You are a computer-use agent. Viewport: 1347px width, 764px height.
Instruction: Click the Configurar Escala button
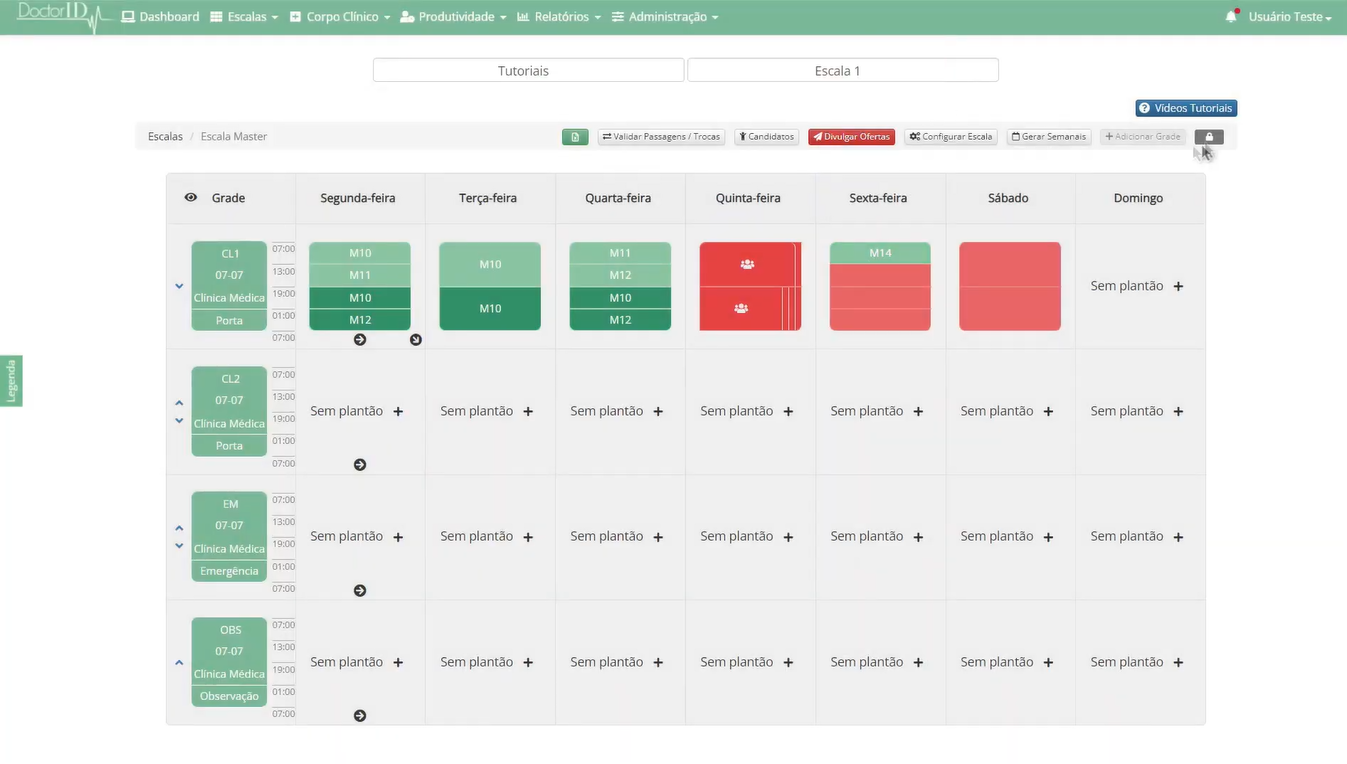tap(950, 137)
